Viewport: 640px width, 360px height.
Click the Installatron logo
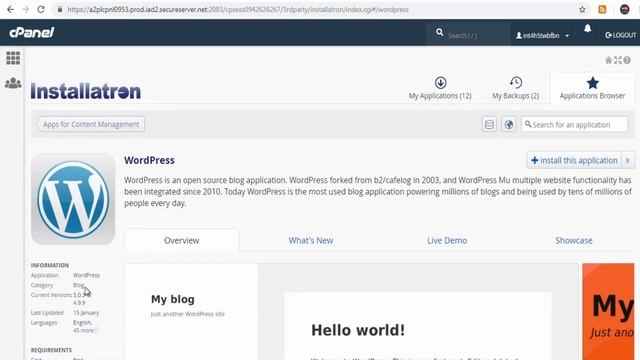coord(86,91)
